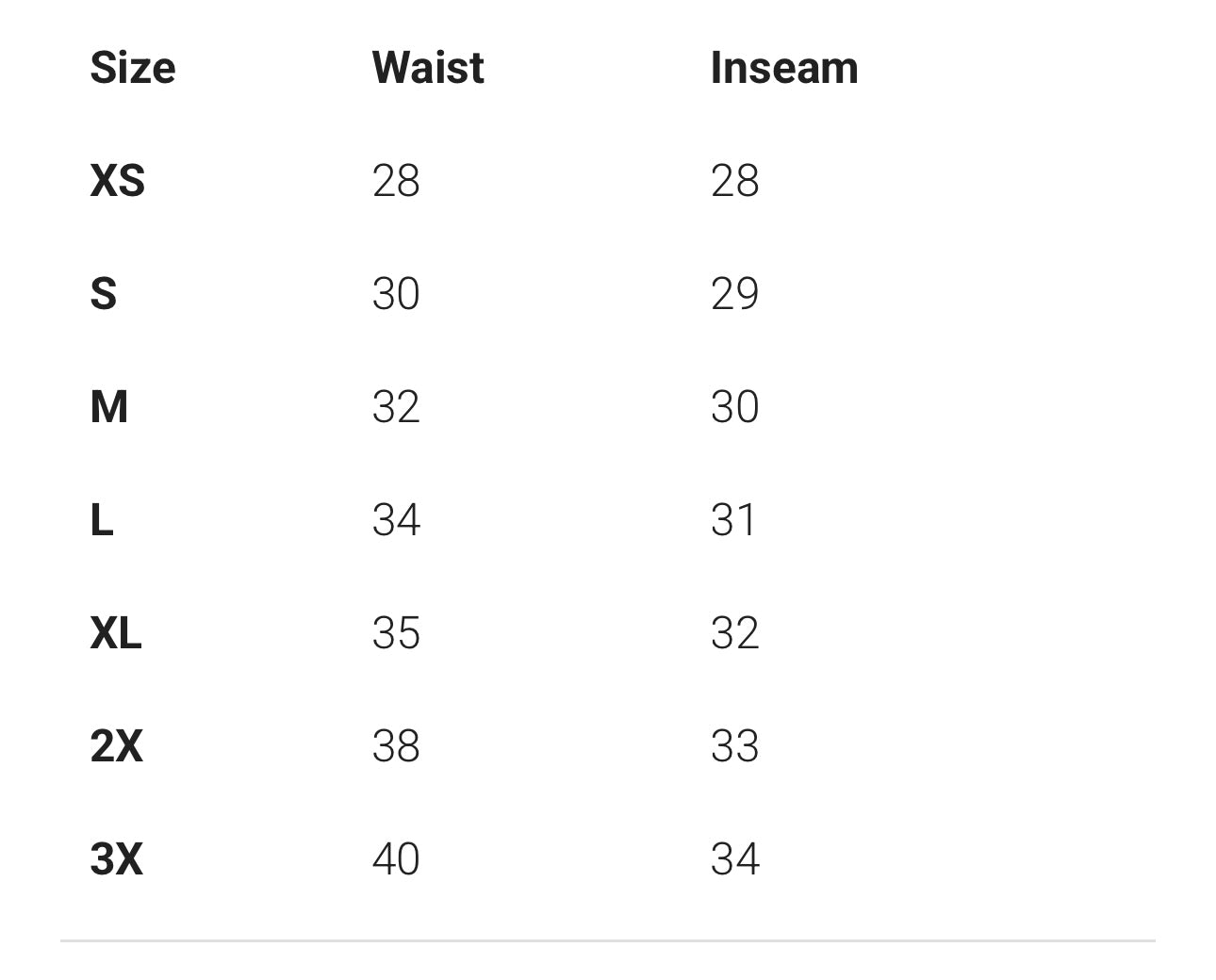The height and width of the screenshot is (980, 1216).
Task: Click the XL inseam value 32
Action: pos(734,632)
